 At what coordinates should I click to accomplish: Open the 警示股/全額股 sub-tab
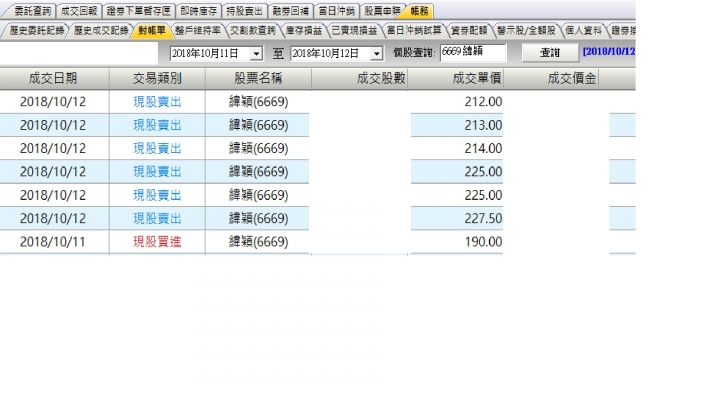526,31
